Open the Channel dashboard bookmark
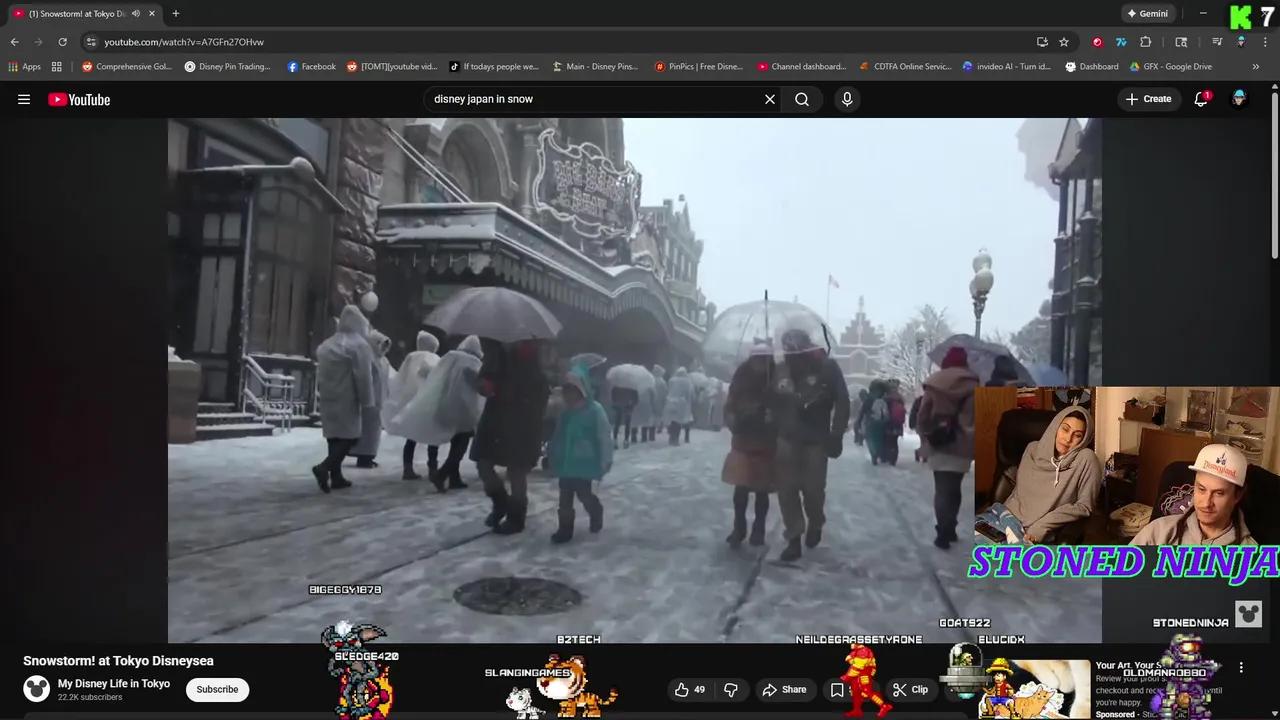 tap(802, 67)
